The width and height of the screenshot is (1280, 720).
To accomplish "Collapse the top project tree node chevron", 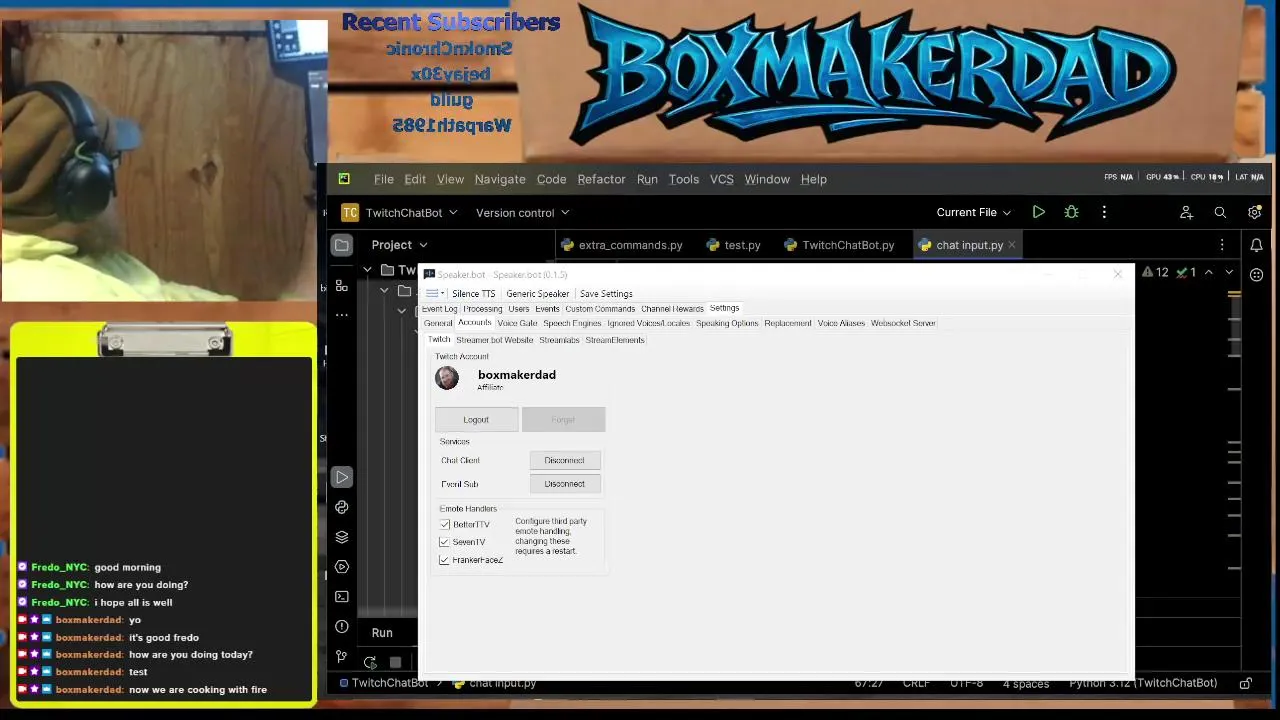I will tap(368, 270).
